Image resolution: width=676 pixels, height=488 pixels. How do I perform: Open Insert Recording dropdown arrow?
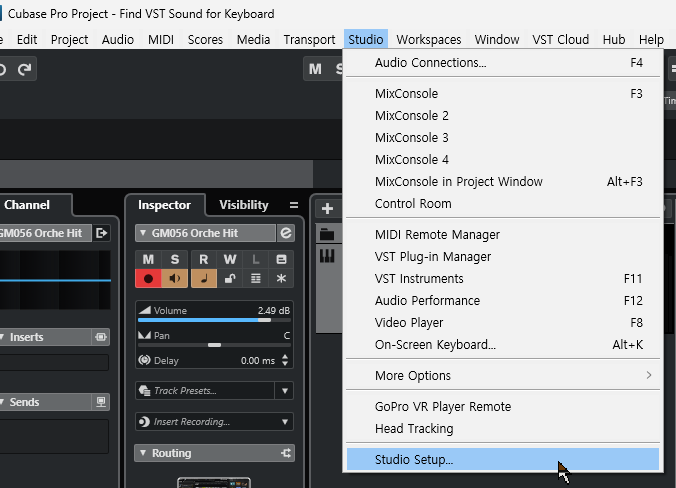pos(285,422)
